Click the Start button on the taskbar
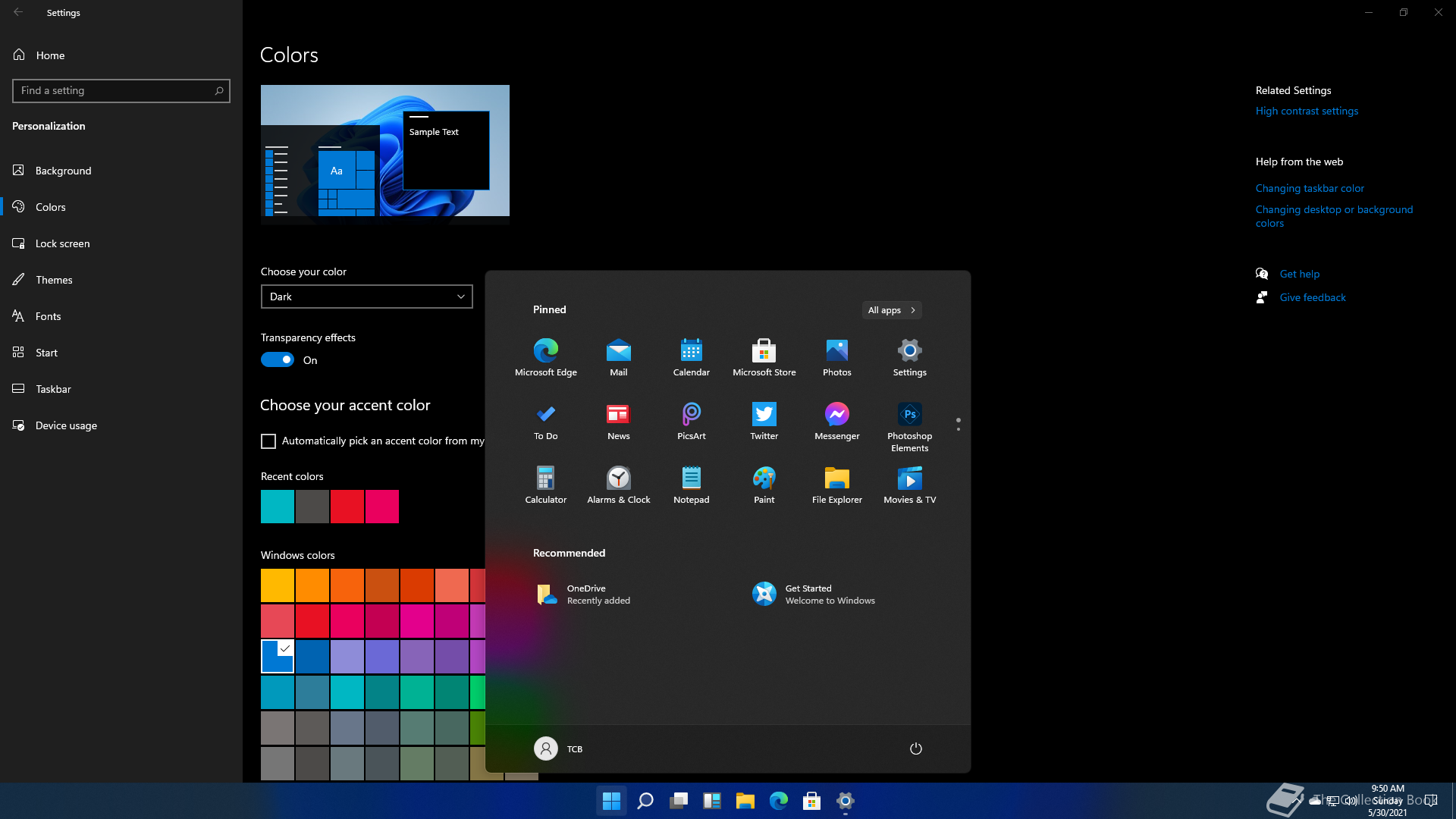This screenshot has height=819, width=1456. pyautogui.click(x=611, y=801)
